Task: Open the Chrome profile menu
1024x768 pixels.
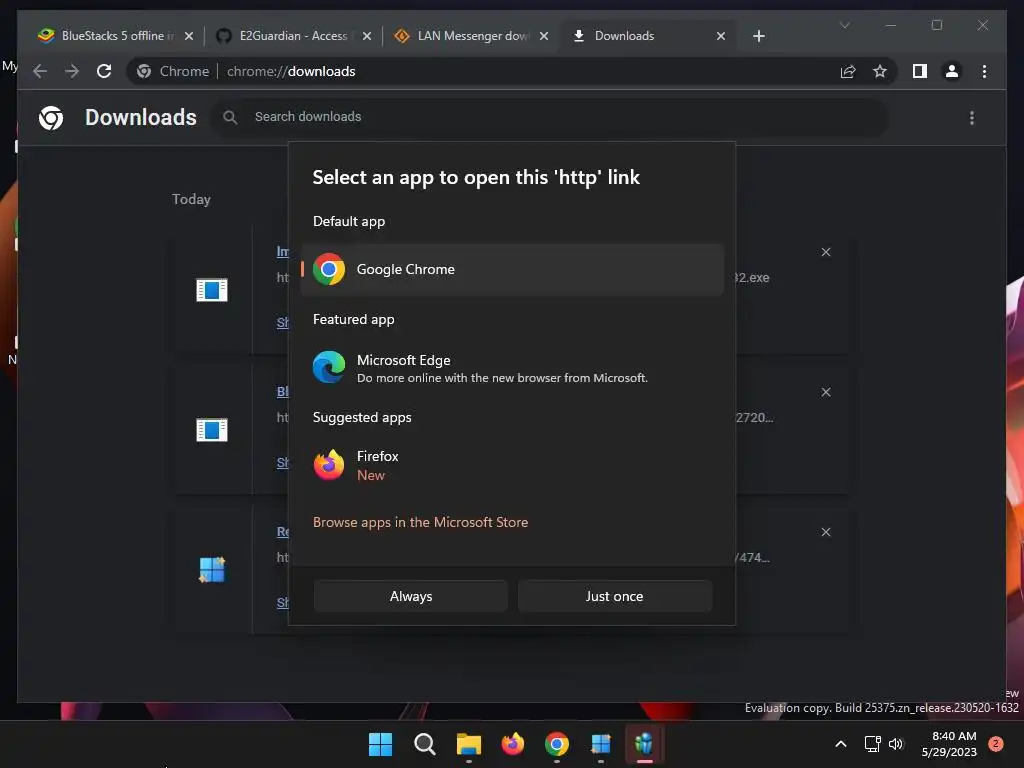Action: click(x=952, y=71)
